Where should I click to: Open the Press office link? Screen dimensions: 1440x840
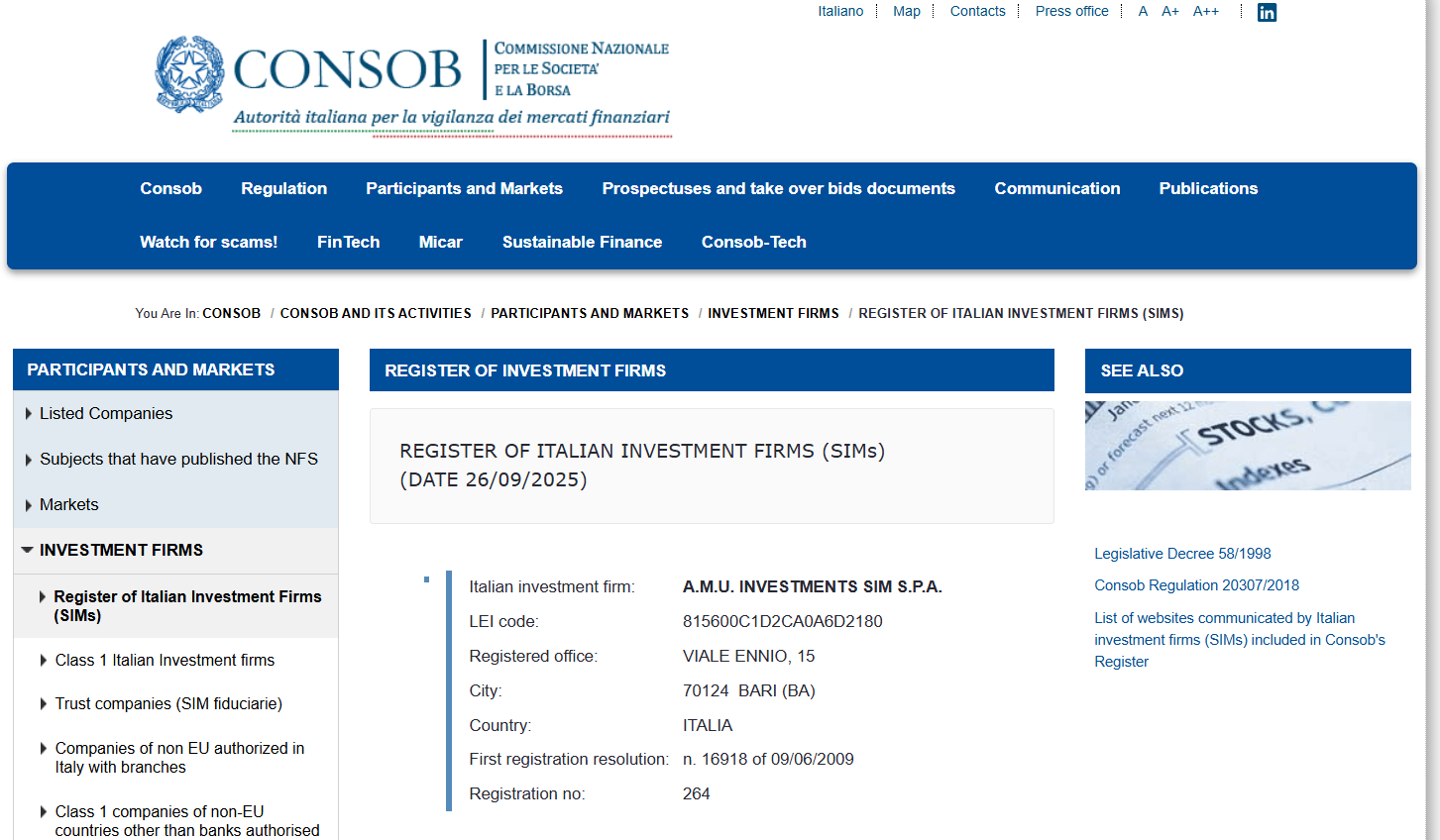point(1071,11)
